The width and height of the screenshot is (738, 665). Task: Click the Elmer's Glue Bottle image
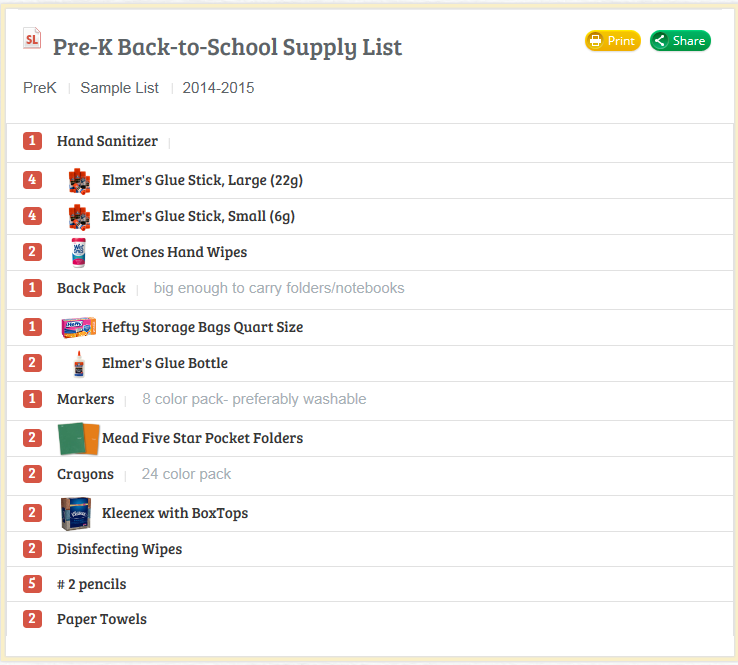[x=79, y=363]
